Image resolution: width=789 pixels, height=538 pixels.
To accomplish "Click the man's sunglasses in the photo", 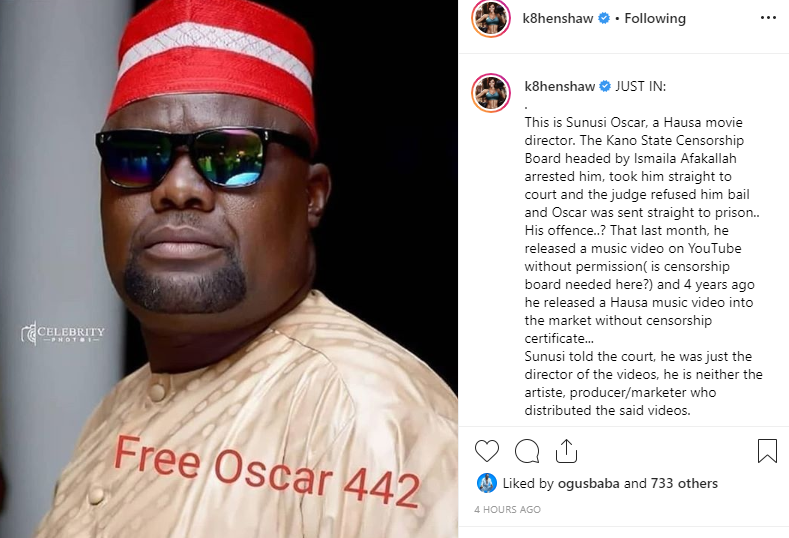I will (x=201, y=157).
